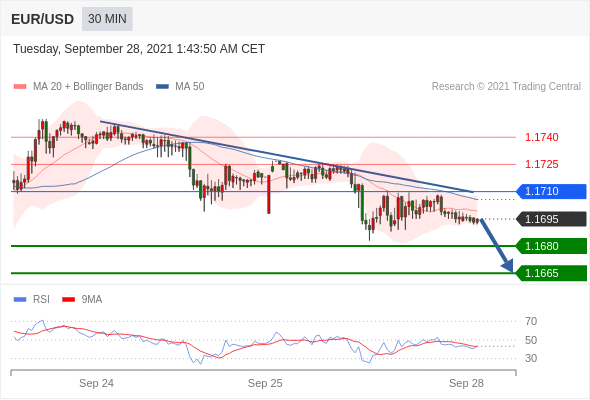
Task: Select the blue 1.1710 pivot tag
Action: (x=551, y=192)
